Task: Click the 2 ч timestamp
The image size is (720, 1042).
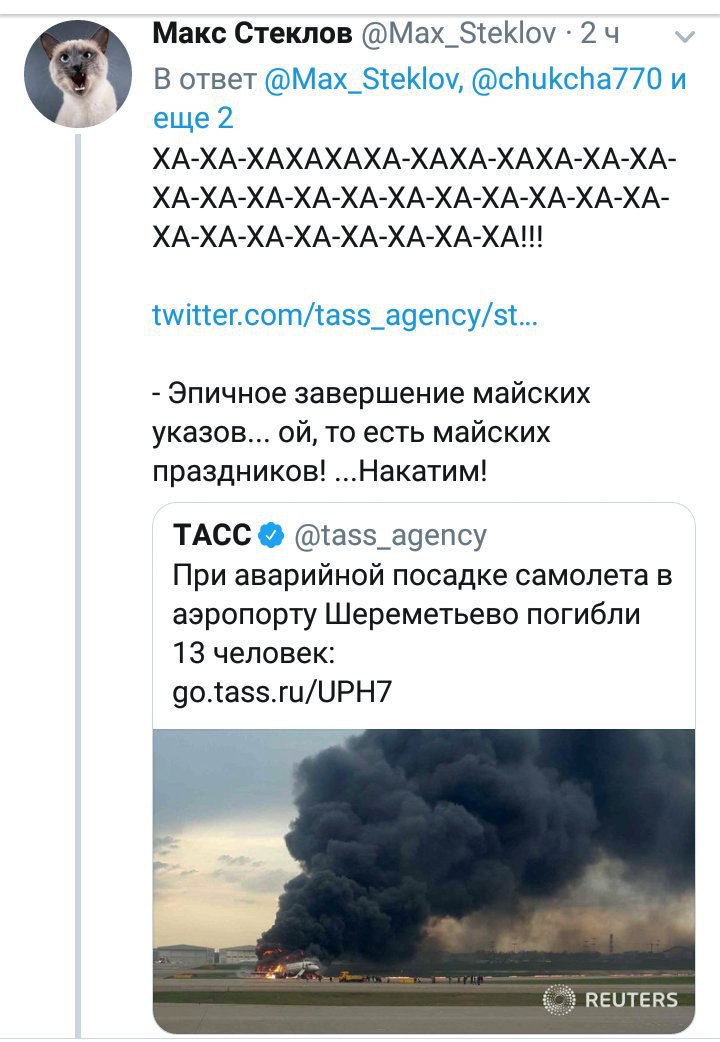Action: tap(601, 34)
